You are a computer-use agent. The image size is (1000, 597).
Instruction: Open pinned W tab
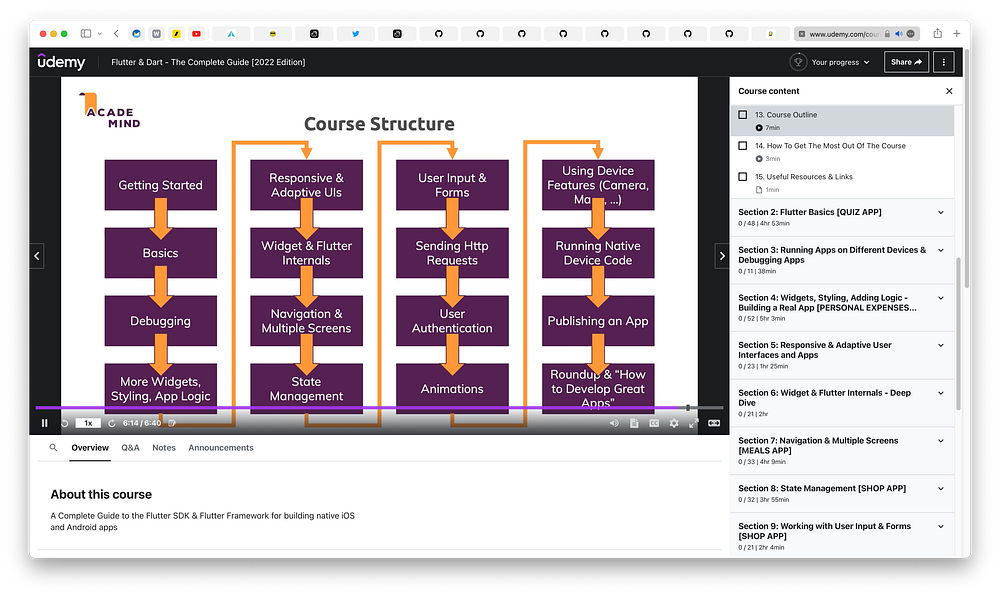point(156,34)
